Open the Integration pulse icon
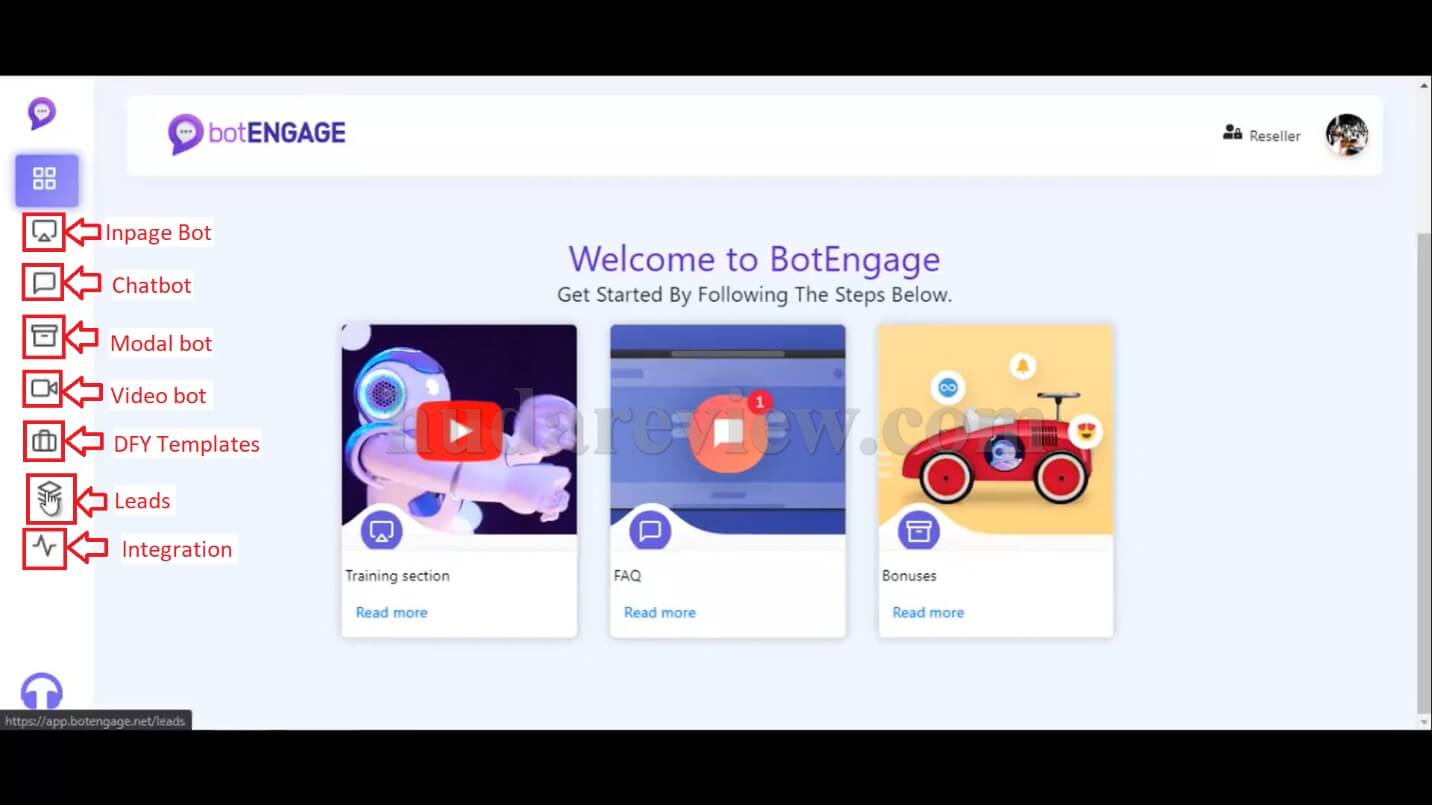1432x805 pixels. (x=44, y=547)
